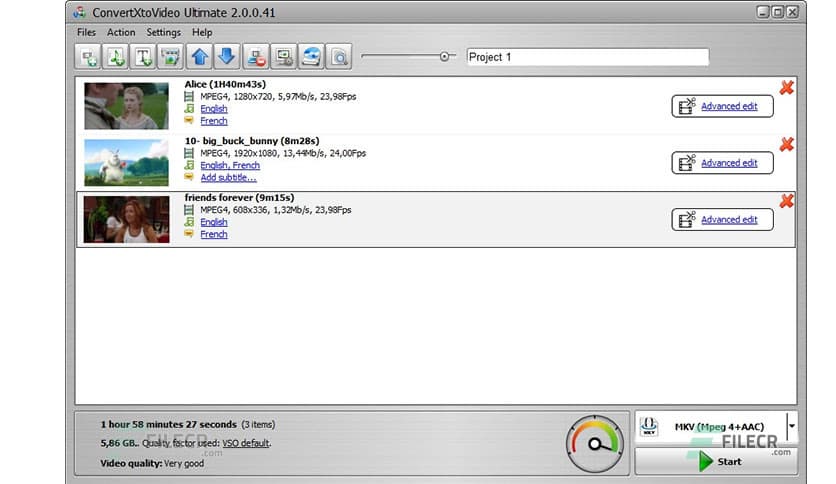Click English, French audio link for big_buck_bunny
Image resolution: width=836 pixels, height=484 pixels.
230,165
